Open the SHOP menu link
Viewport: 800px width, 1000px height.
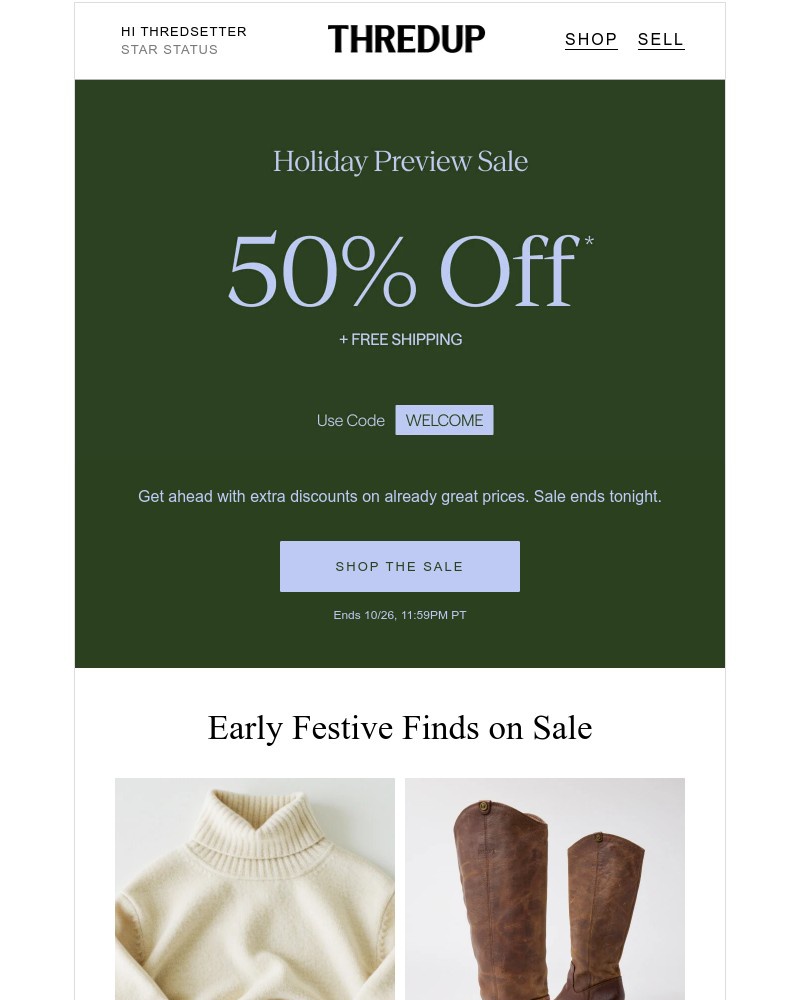click(x=591, y=39)
